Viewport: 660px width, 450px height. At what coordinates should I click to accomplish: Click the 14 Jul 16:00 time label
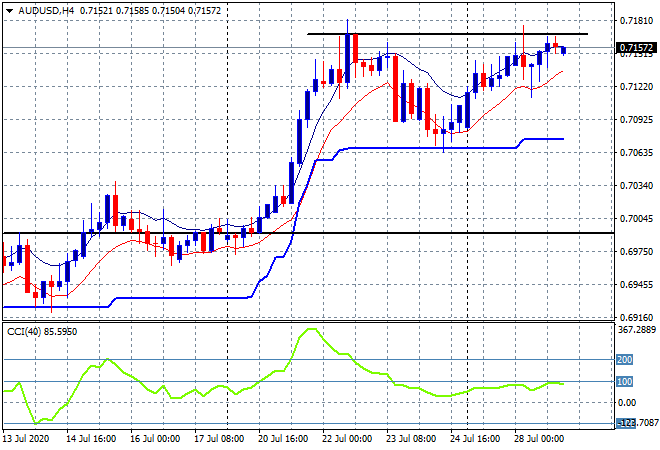pyautogui.click(x=91, y=439)
